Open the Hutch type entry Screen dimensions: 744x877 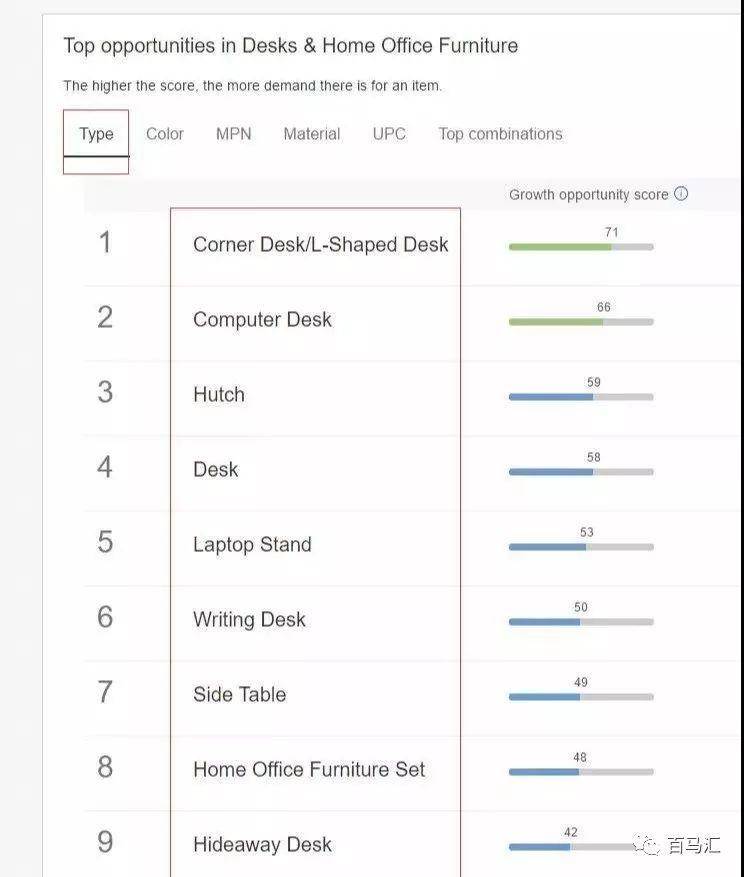coord(219,395)
